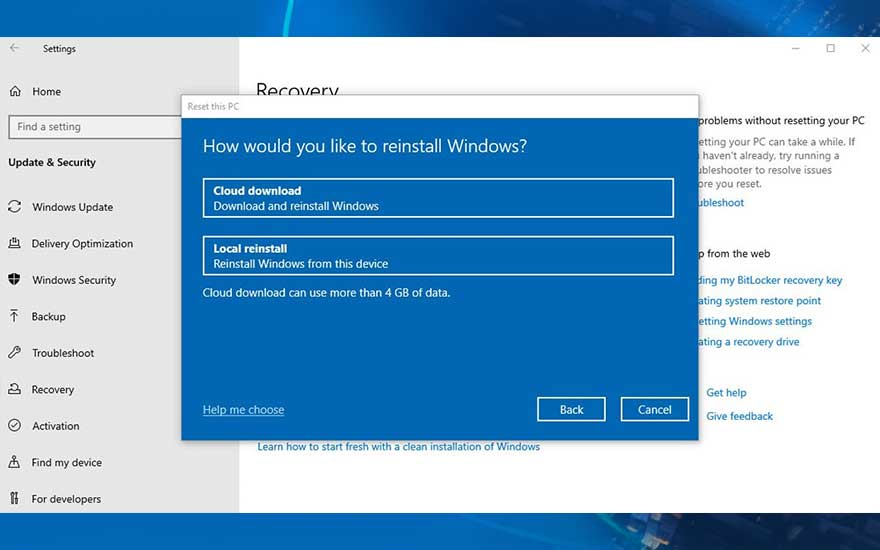The image size is (880, 550).
Task: Click the 'Cloud download can use more than 4 GB' note
Action: pyautogui.click(x=326, y=292)
